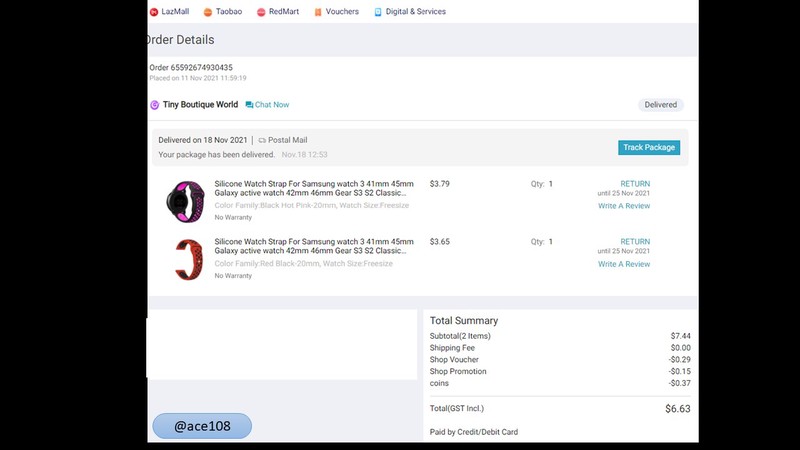Open Digital & Services
The height and width of the screenshot is (450, 800).
click(415, 11)
